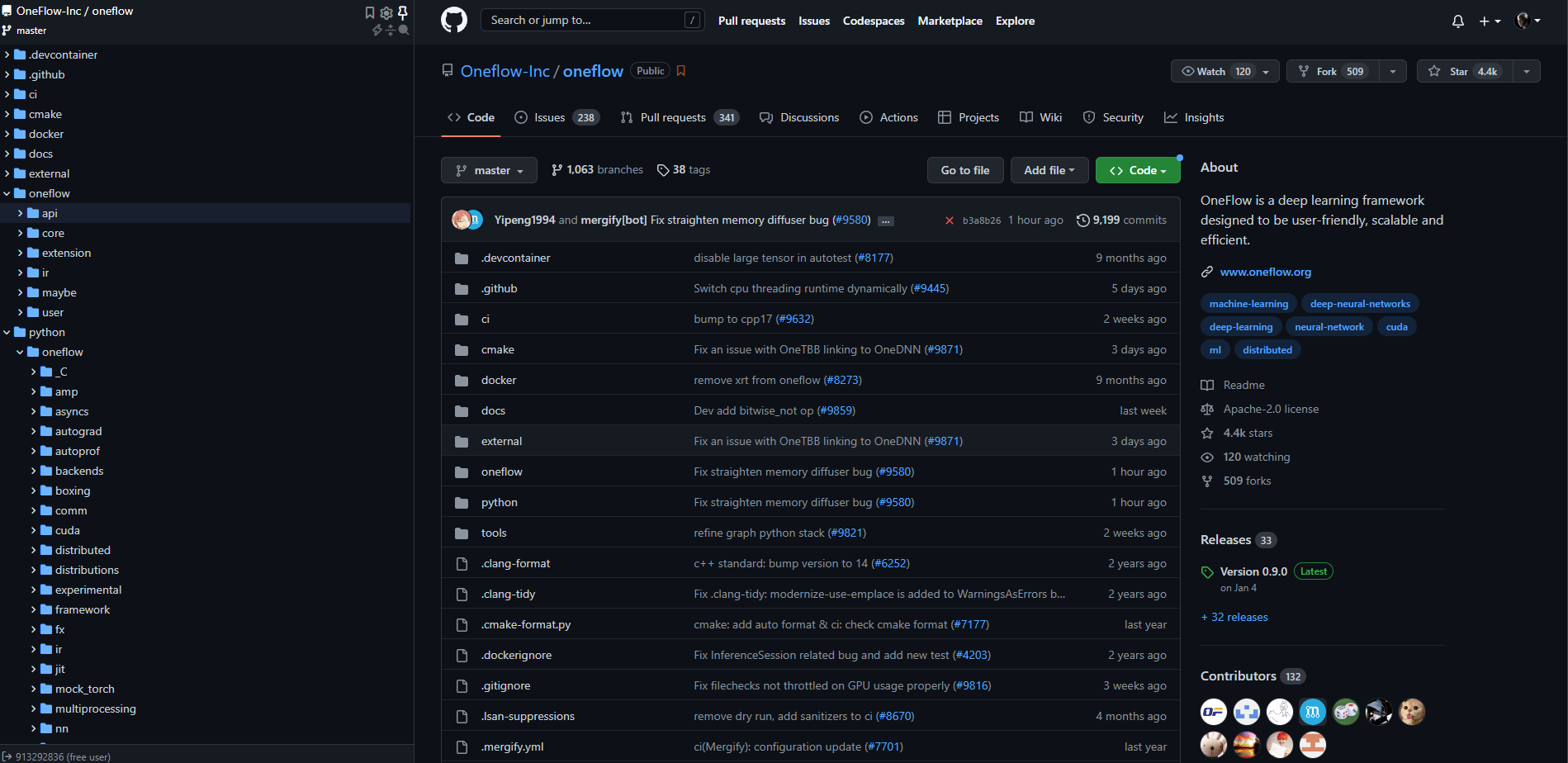
Task: Switch to the Security tab
Action: (1113, 117)
